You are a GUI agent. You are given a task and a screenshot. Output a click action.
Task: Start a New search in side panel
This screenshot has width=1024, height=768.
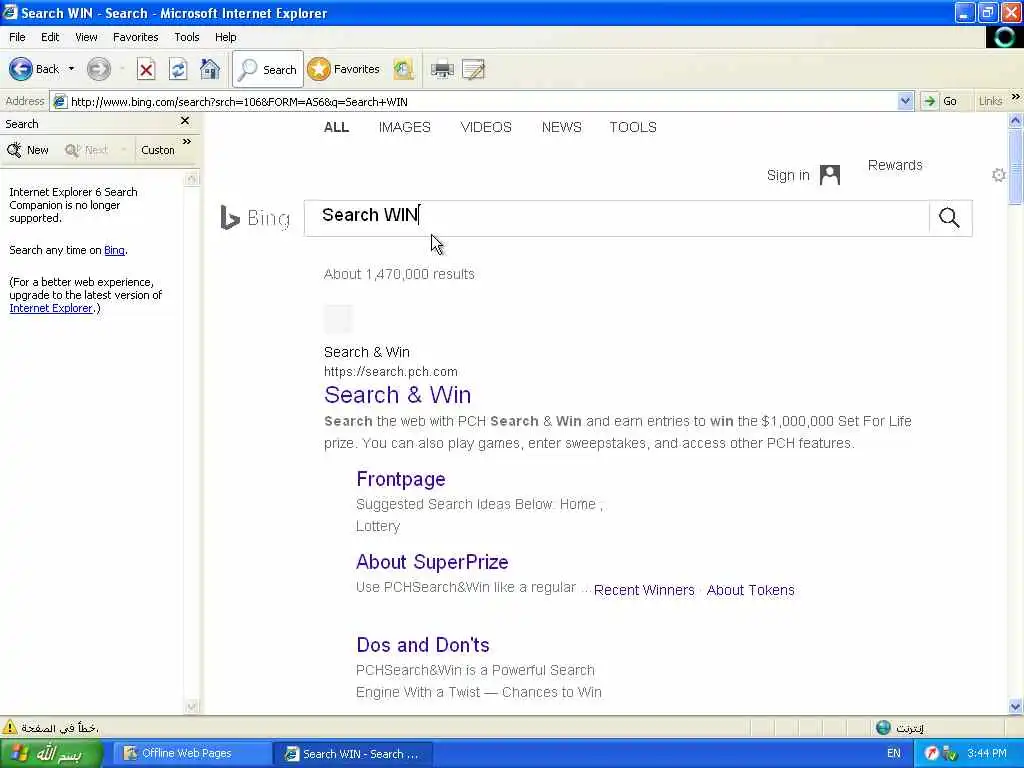(27, 150)
